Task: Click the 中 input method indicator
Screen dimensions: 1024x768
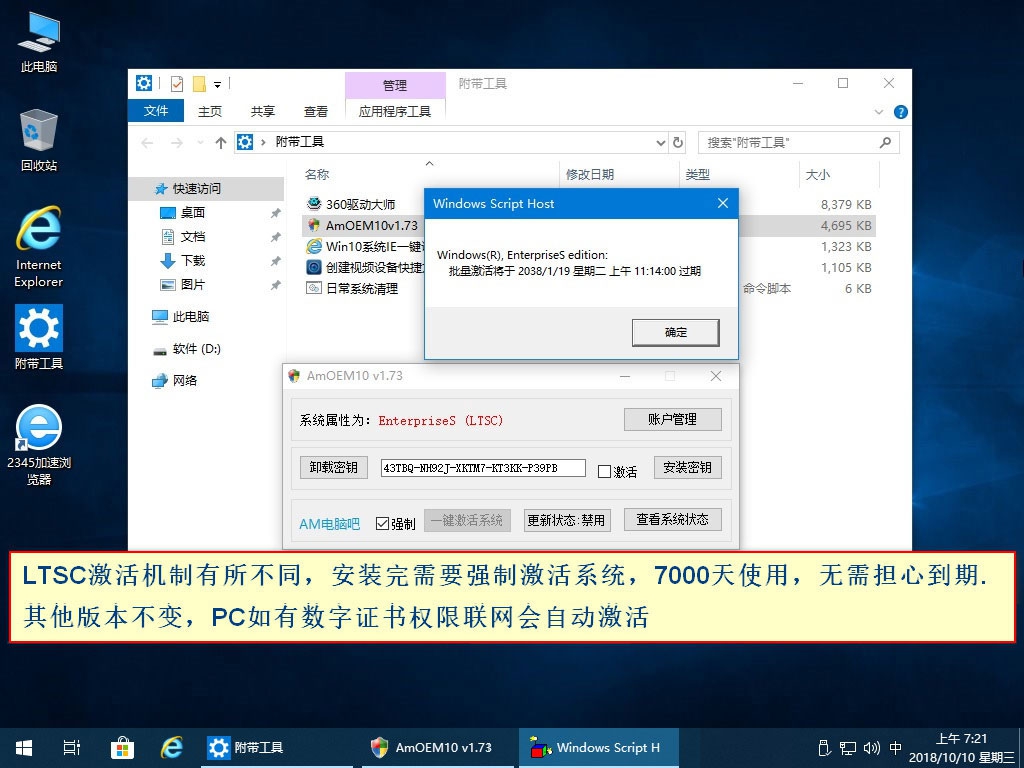Action: pos(895,748)
